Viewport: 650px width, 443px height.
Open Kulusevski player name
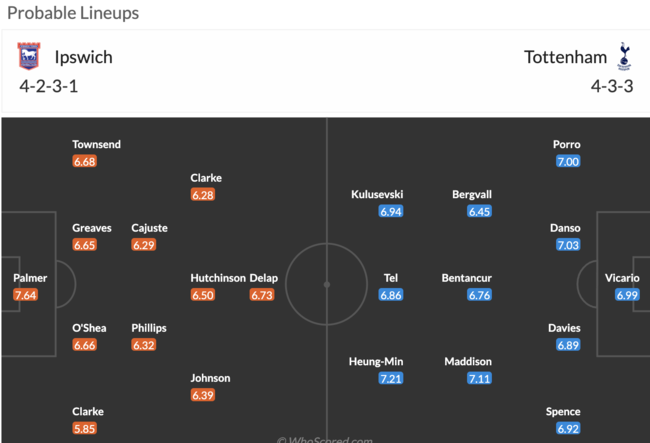tap(377, 194)
